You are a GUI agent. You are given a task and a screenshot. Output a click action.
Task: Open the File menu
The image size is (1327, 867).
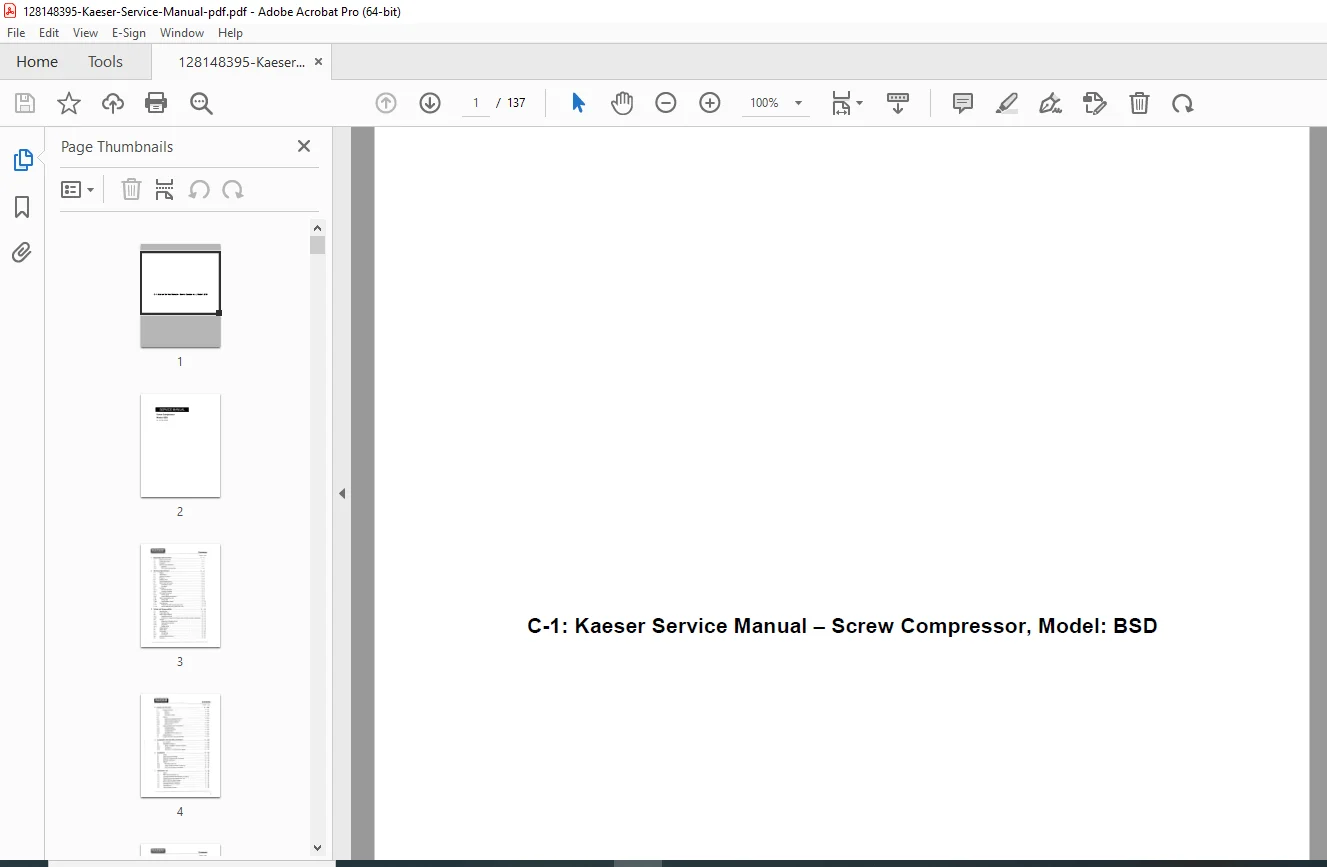point(16,33)
